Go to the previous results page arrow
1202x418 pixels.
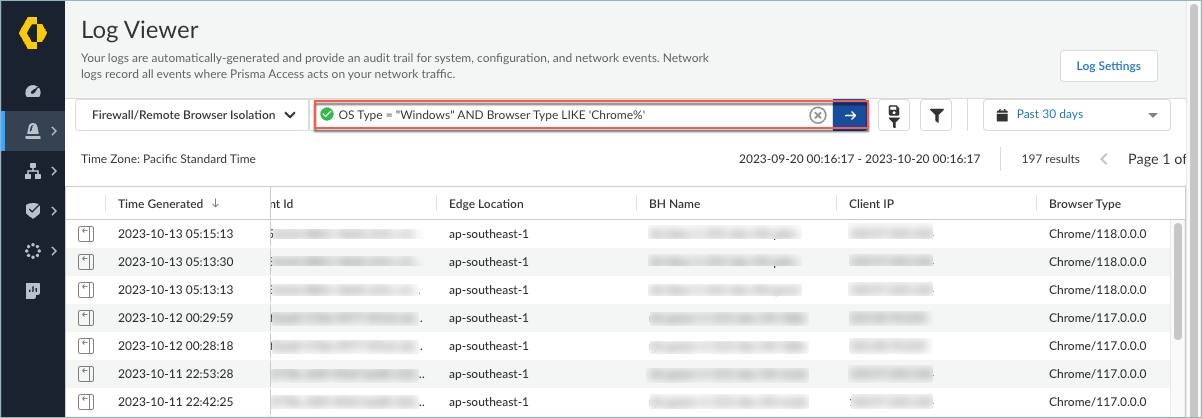tap(1104, 159)
